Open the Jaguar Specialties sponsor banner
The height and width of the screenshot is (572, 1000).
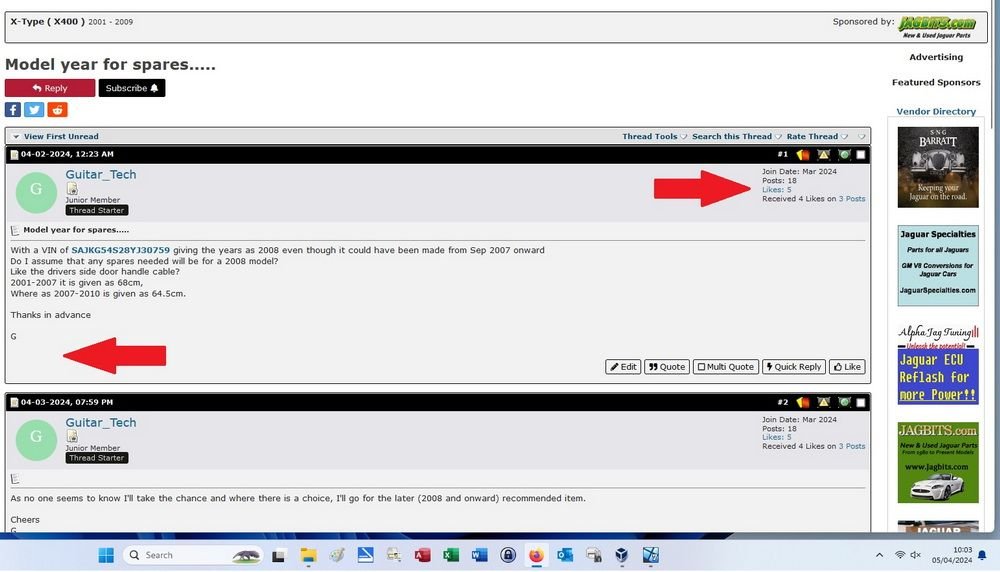pos(938,265)
